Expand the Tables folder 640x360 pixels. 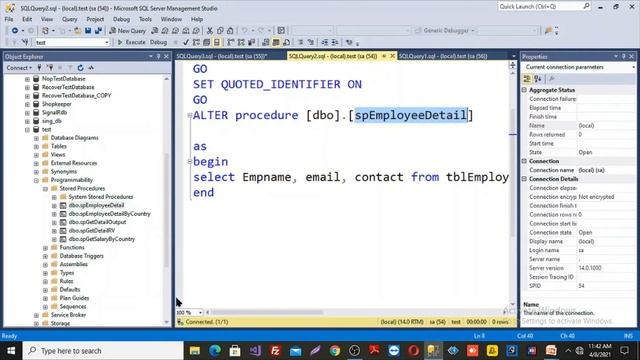point(36,146)
